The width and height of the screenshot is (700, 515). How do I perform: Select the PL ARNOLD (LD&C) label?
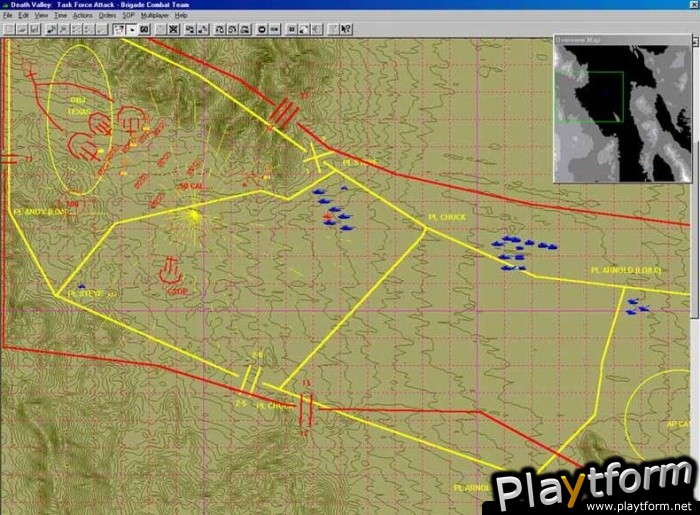[x=625, y=270]
